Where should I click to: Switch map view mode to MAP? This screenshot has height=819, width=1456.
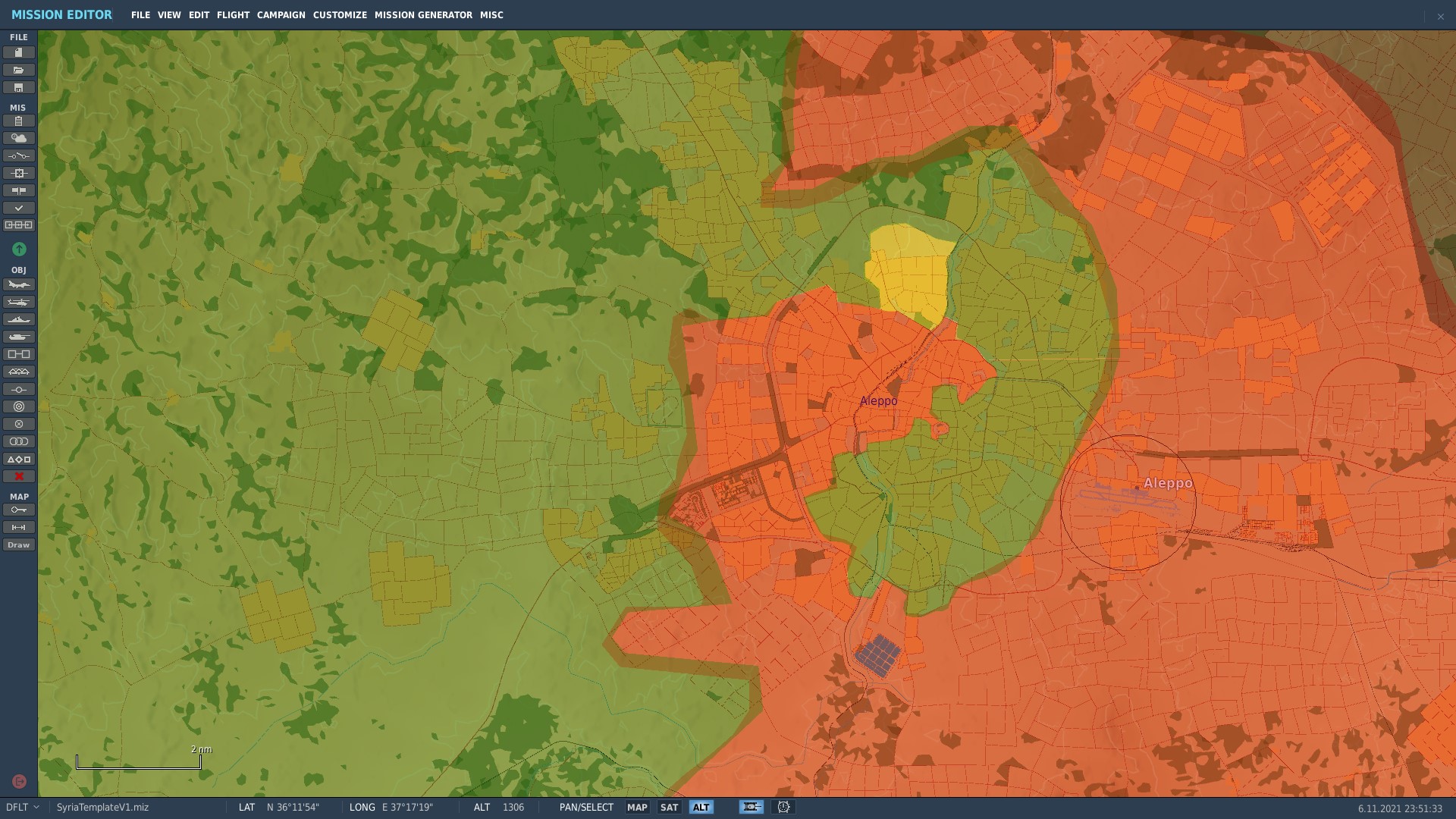coord(637,807)
